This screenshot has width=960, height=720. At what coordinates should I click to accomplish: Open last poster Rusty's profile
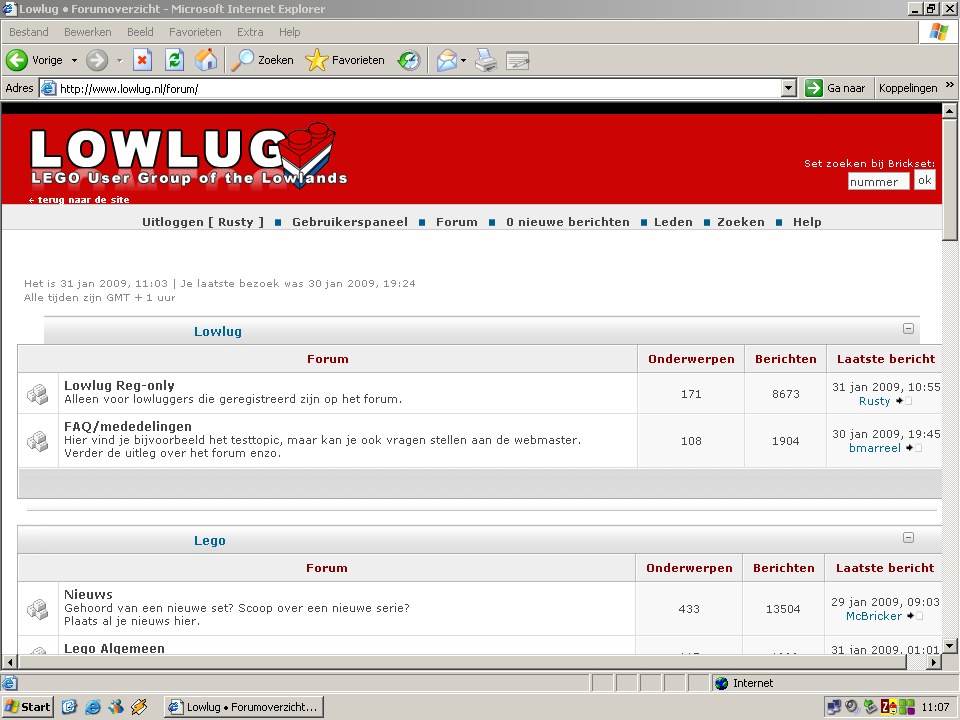874,401
